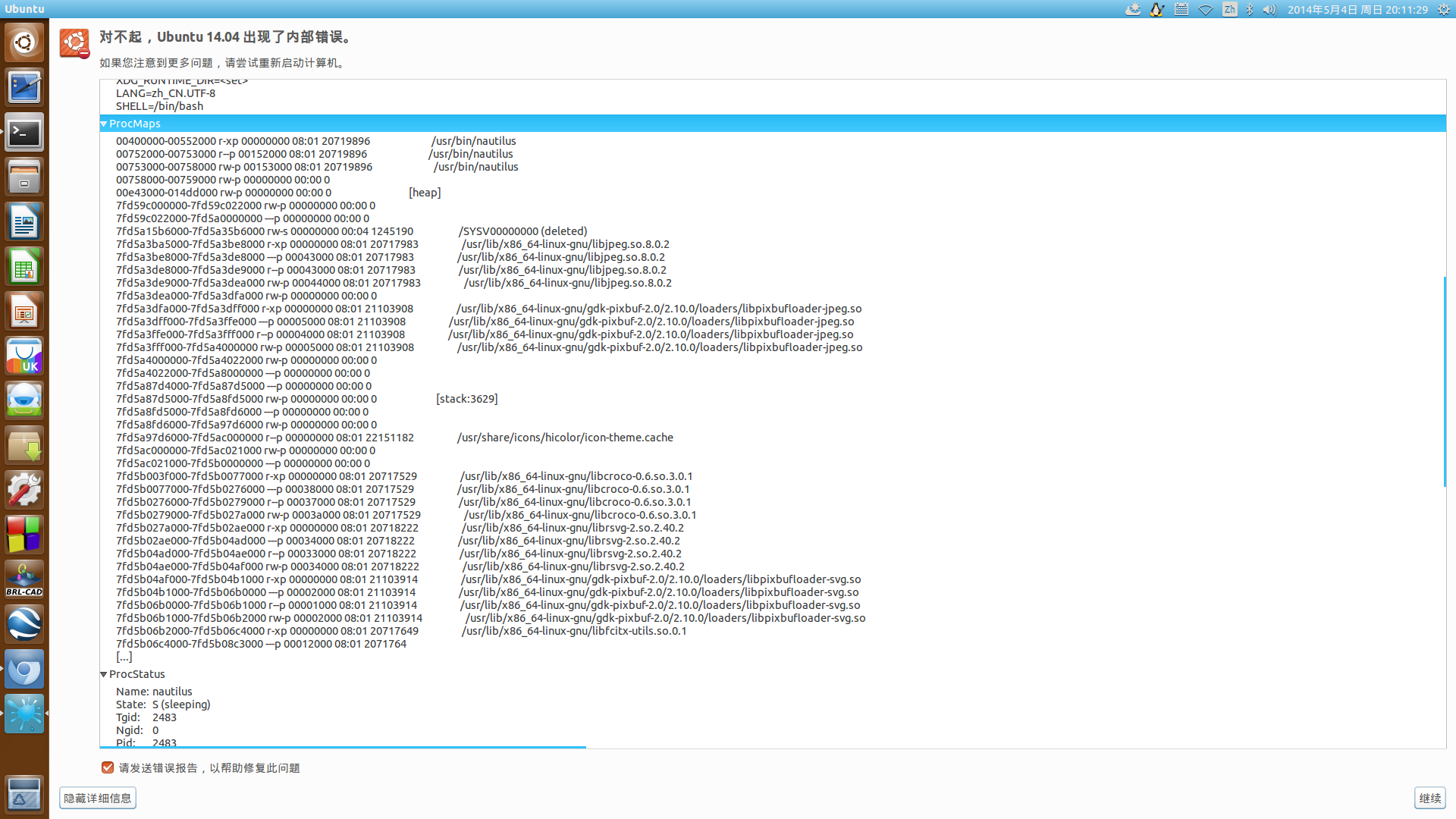Open LibreOffice Calc from the launcher
Image resolution: width=1456 pixels, height=819 pixels.
click(24, 268)
